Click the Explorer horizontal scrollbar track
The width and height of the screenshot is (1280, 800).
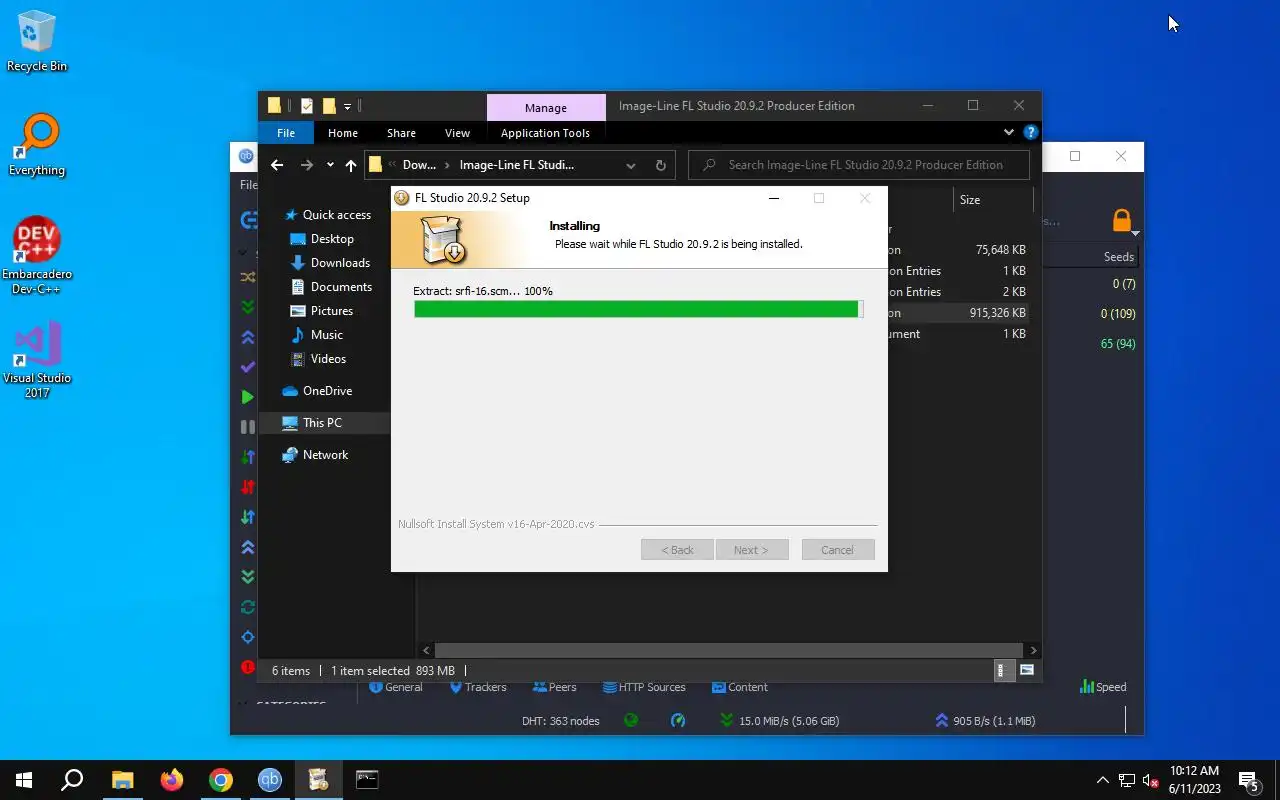729,650
